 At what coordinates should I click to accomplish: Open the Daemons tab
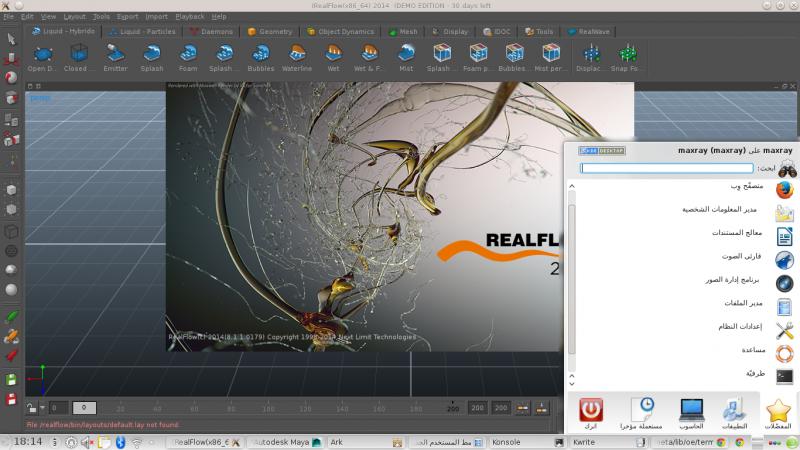pyautogui.click(x=211, y=31)
